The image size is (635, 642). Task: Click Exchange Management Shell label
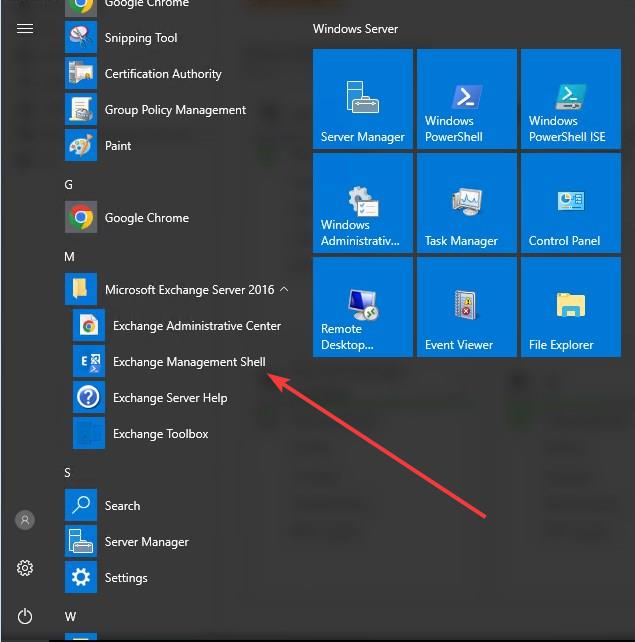tap(189, 362)
